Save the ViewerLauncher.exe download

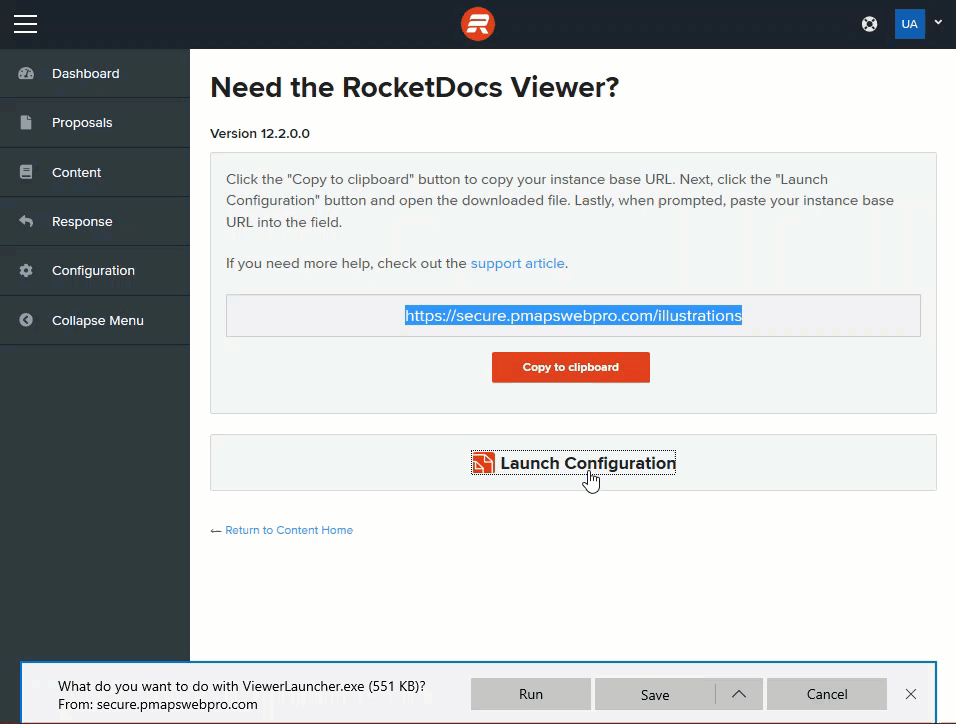click(655, 694)
